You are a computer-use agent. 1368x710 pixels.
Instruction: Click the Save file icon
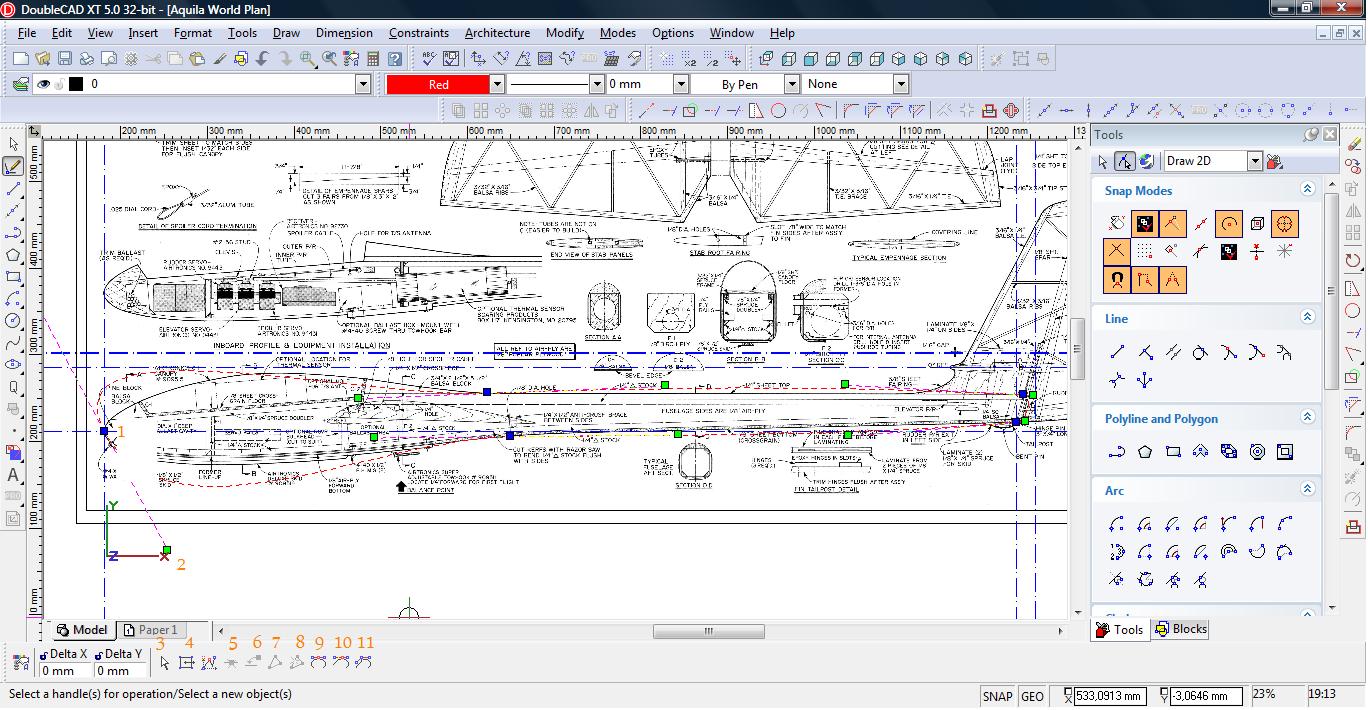(x=64, y=59)
